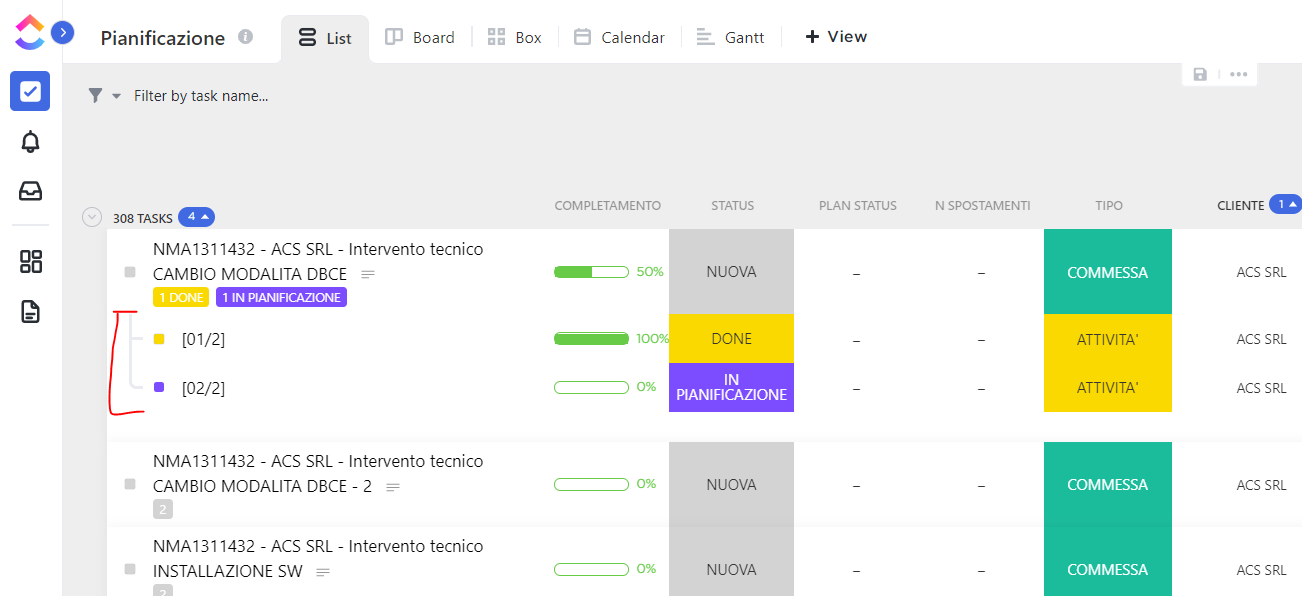
Task: Click the 50% completamento progress bar
Action: coord(591,272)
